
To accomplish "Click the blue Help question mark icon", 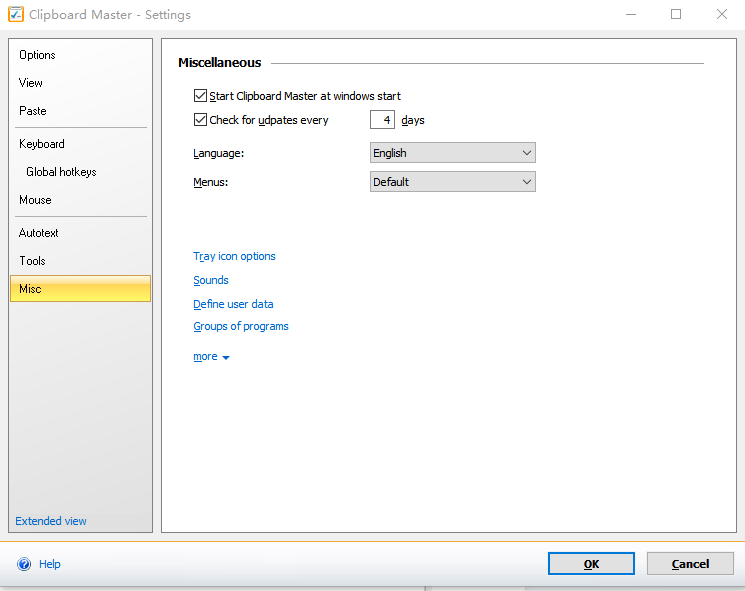I will (x=24, y=564).
